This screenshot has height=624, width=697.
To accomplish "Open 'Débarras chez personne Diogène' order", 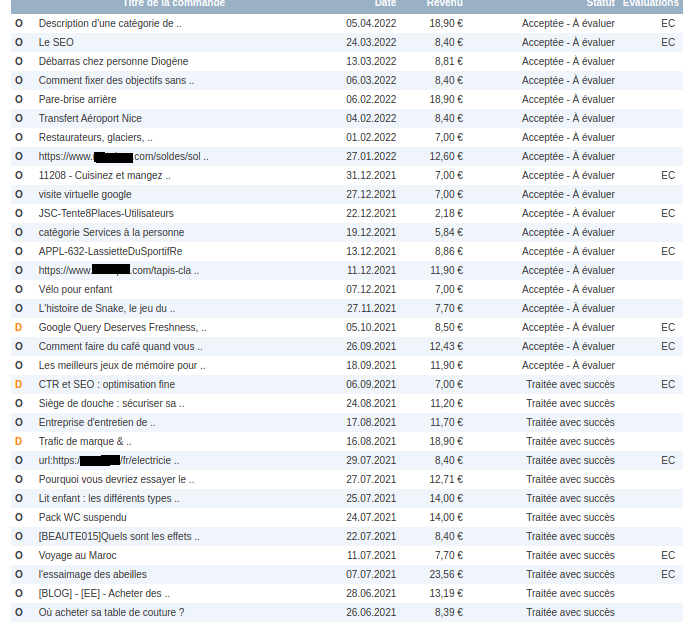I will point(113,61).
